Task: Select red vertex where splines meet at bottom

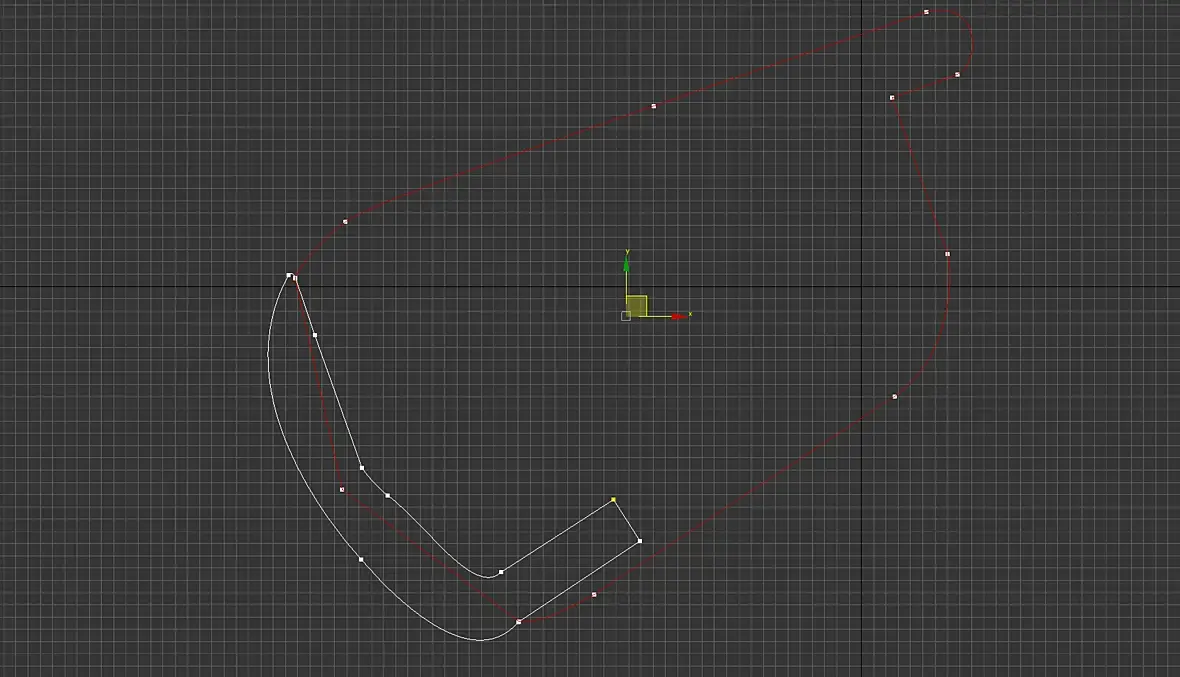Action: coord(519,622)
